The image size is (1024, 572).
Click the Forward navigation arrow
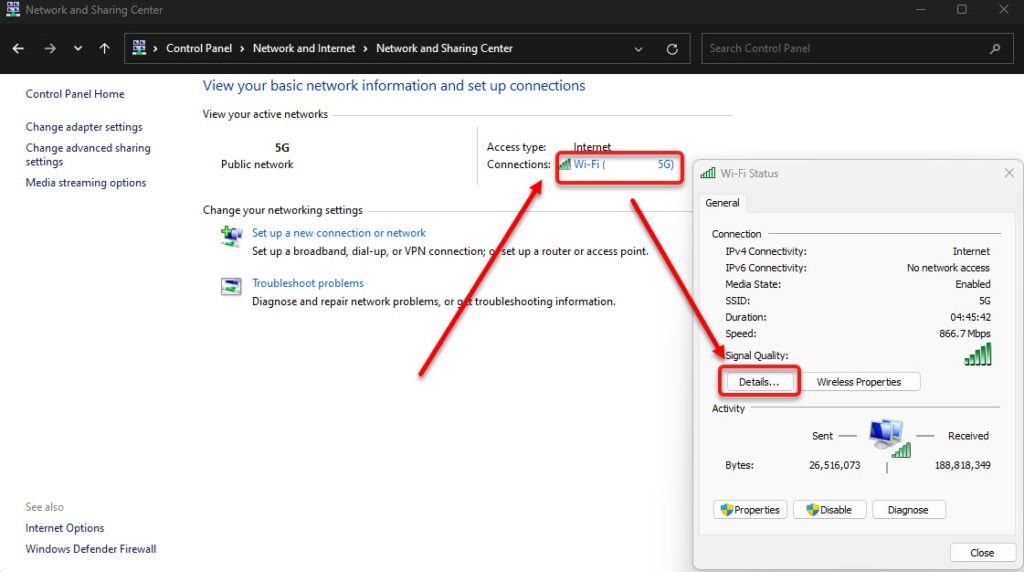50,48
